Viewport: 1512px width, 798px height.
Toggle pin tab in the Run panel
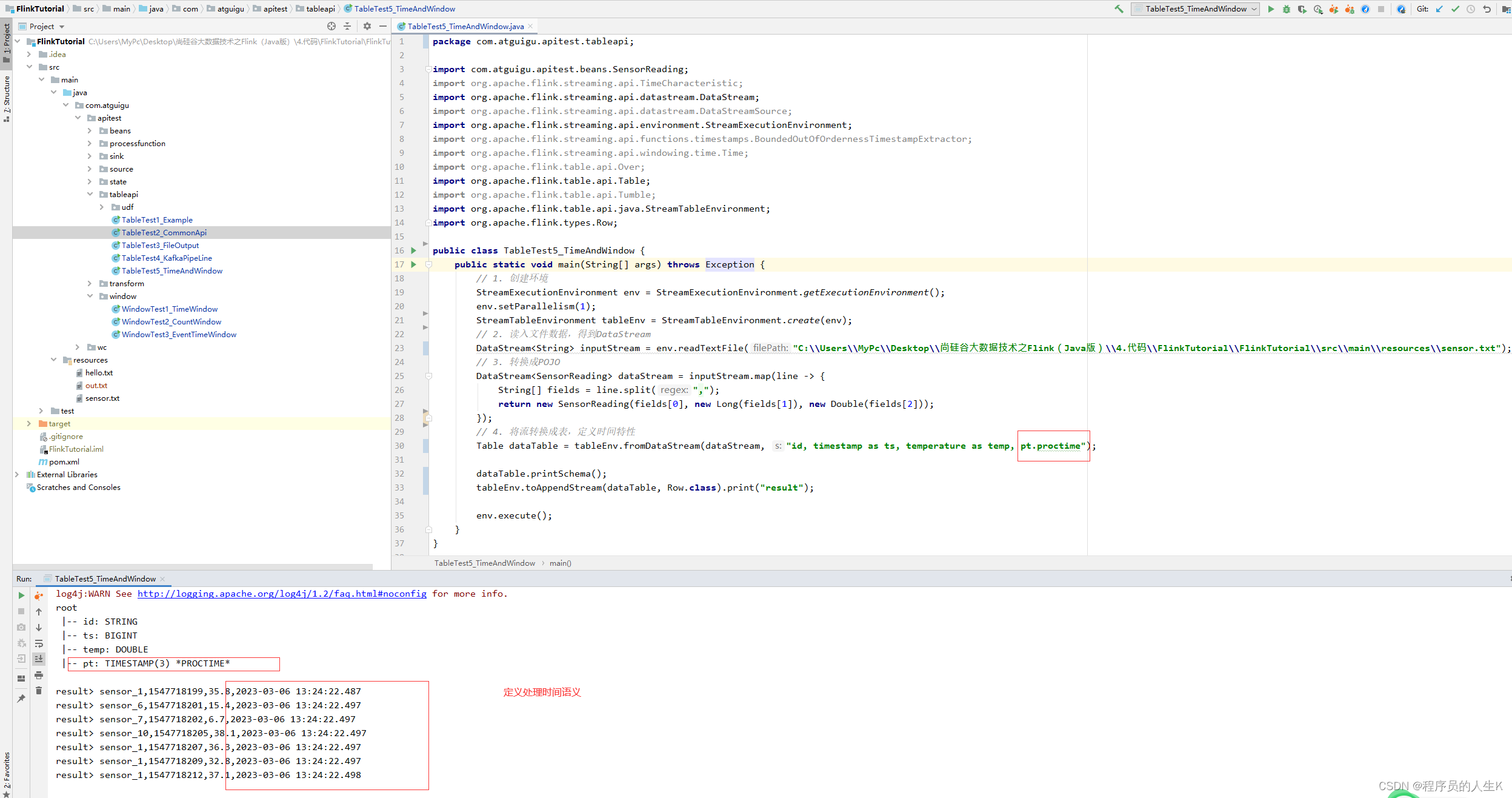(21, 699)
